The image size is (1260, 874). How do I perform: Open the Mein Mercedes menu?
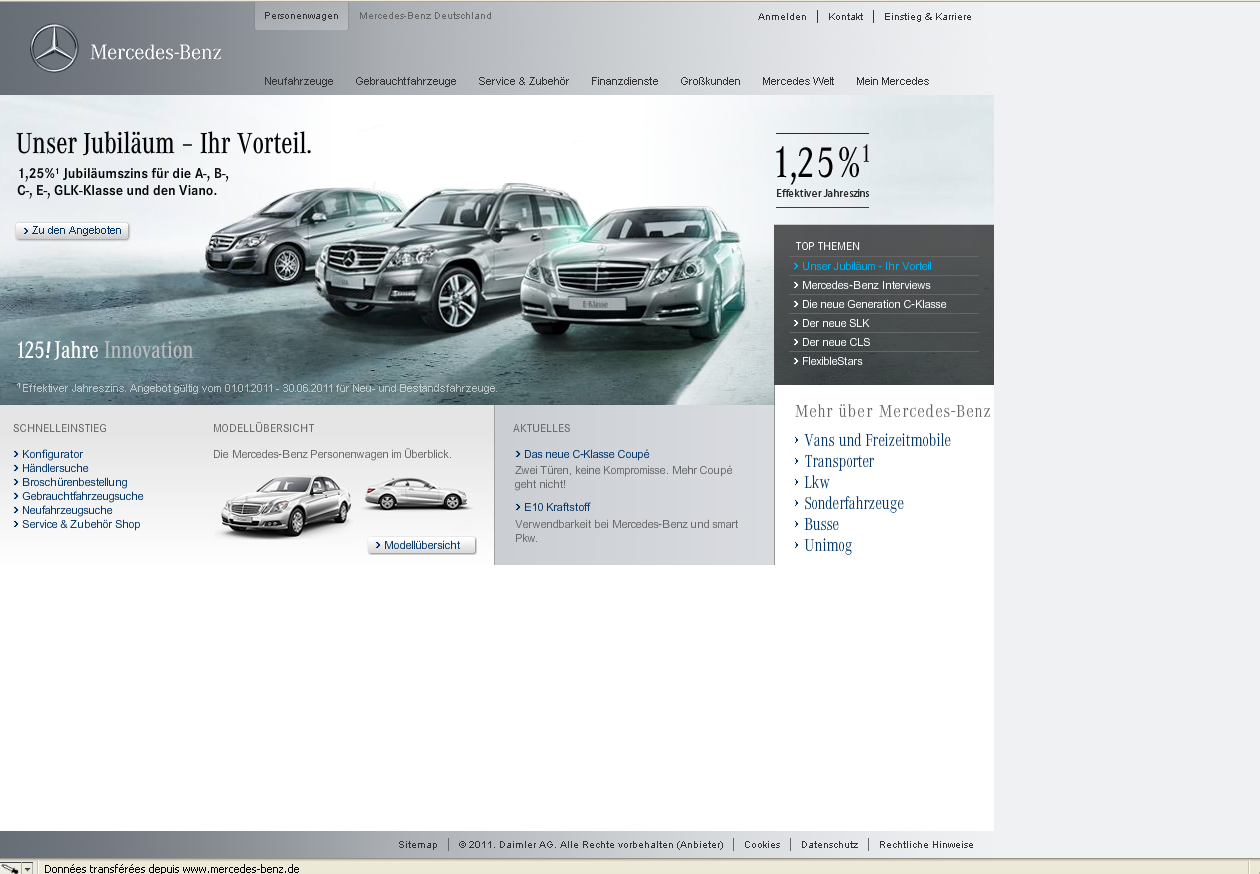(x=892, y=81)
